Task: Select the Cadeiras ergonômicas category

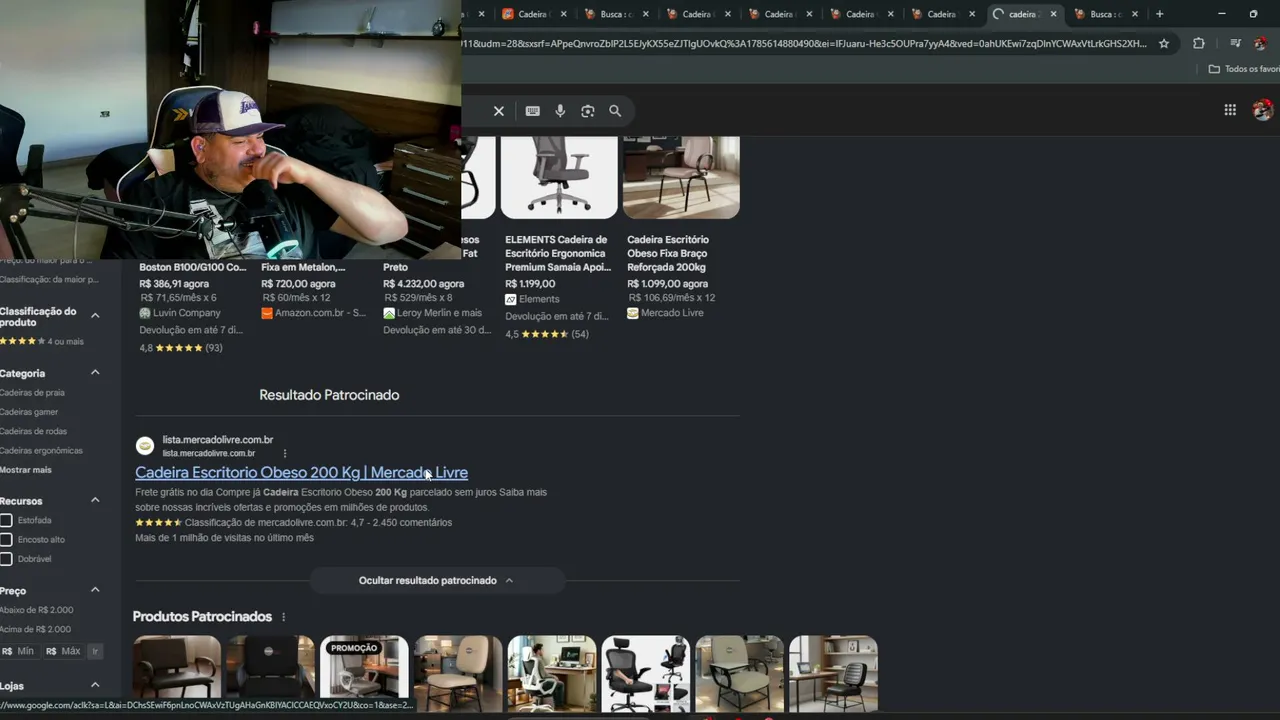Action: pos(41,451)
